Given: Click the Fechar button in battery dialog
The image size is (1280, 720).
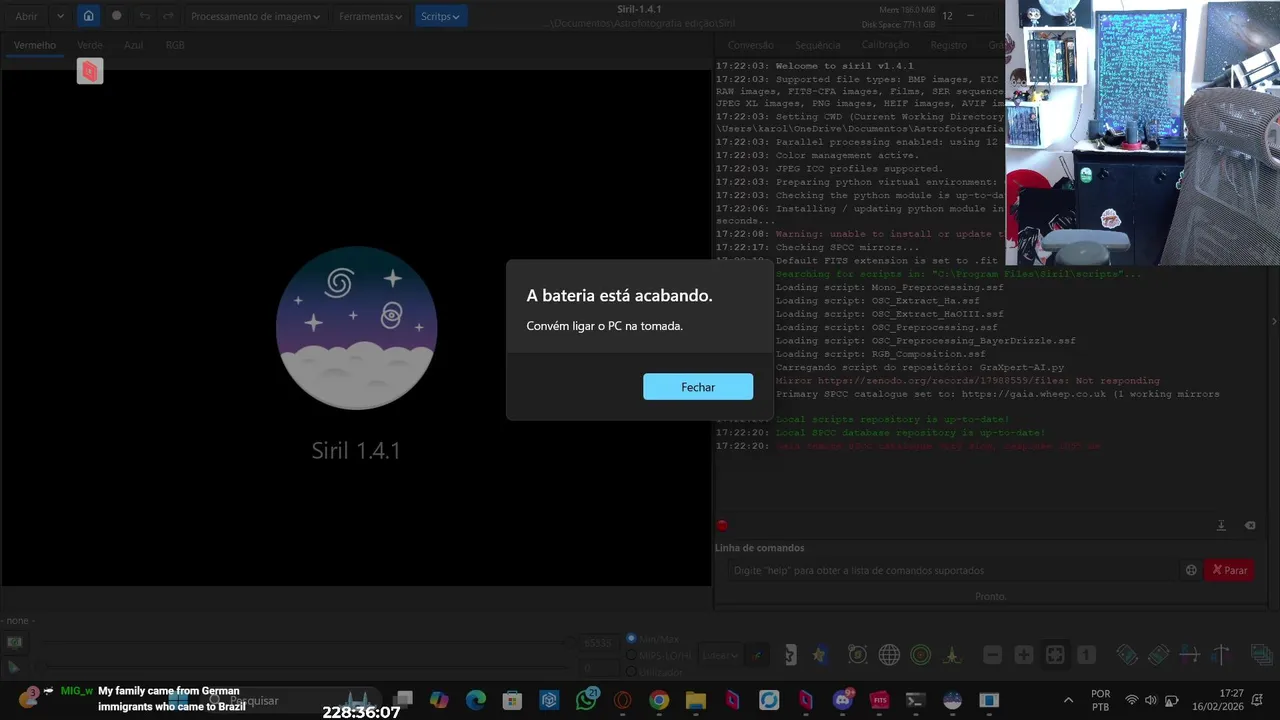Looking at the screenshot, I should (698, 387).
